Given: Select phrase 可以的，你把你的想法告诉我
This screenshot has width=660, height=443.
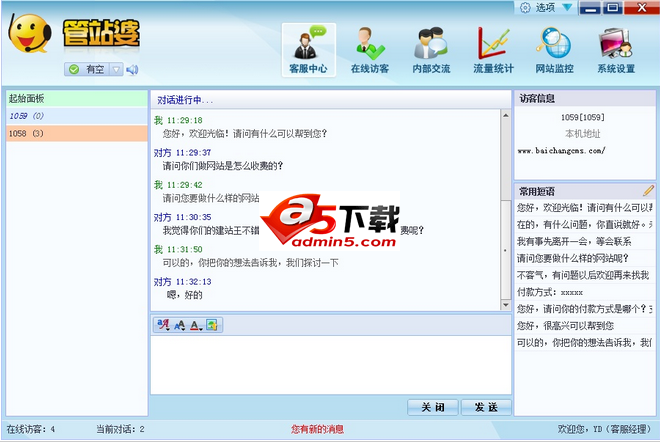Looking at the screenshot, I should pos(585,342).
